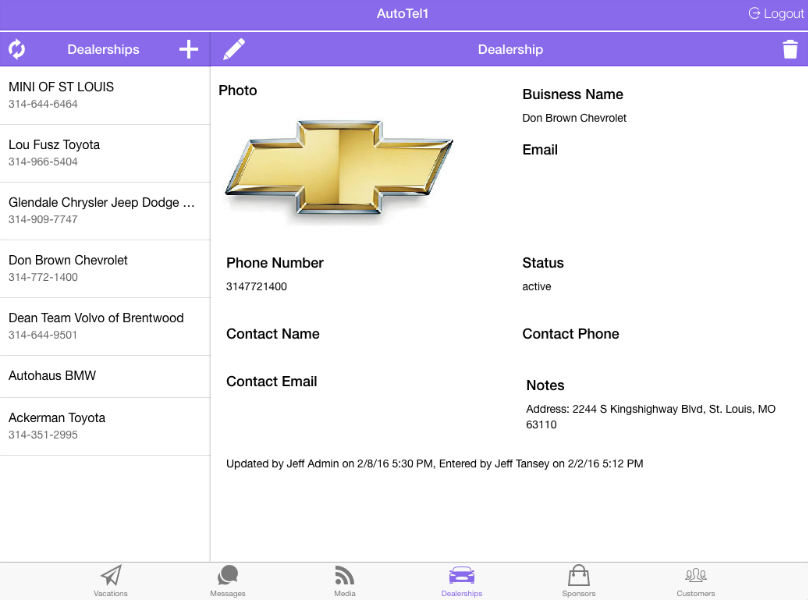
Task: Select Don Brown Chevrolet list row
Action: [105, 269]
